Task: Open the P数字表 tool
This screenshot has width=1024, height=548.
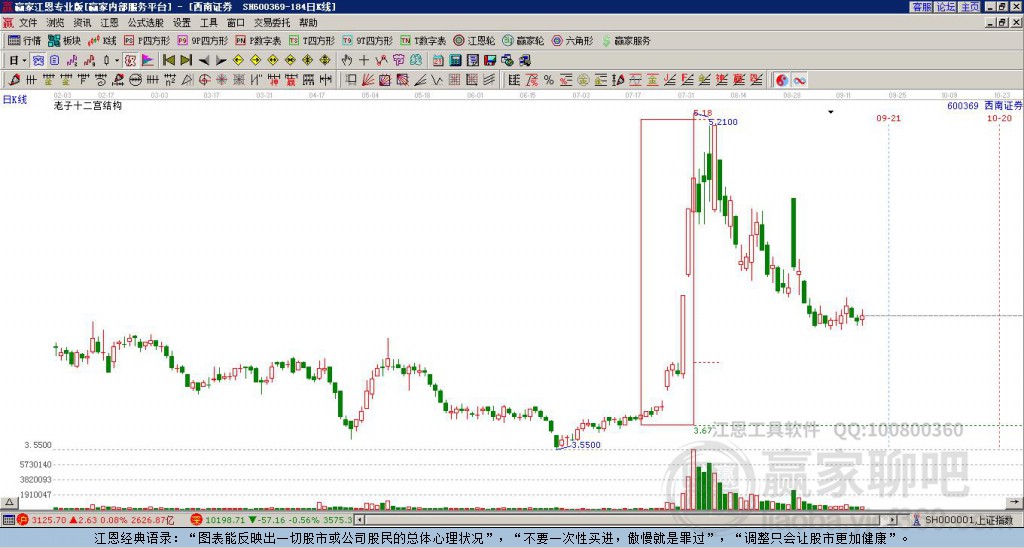Action: (259, 40)
